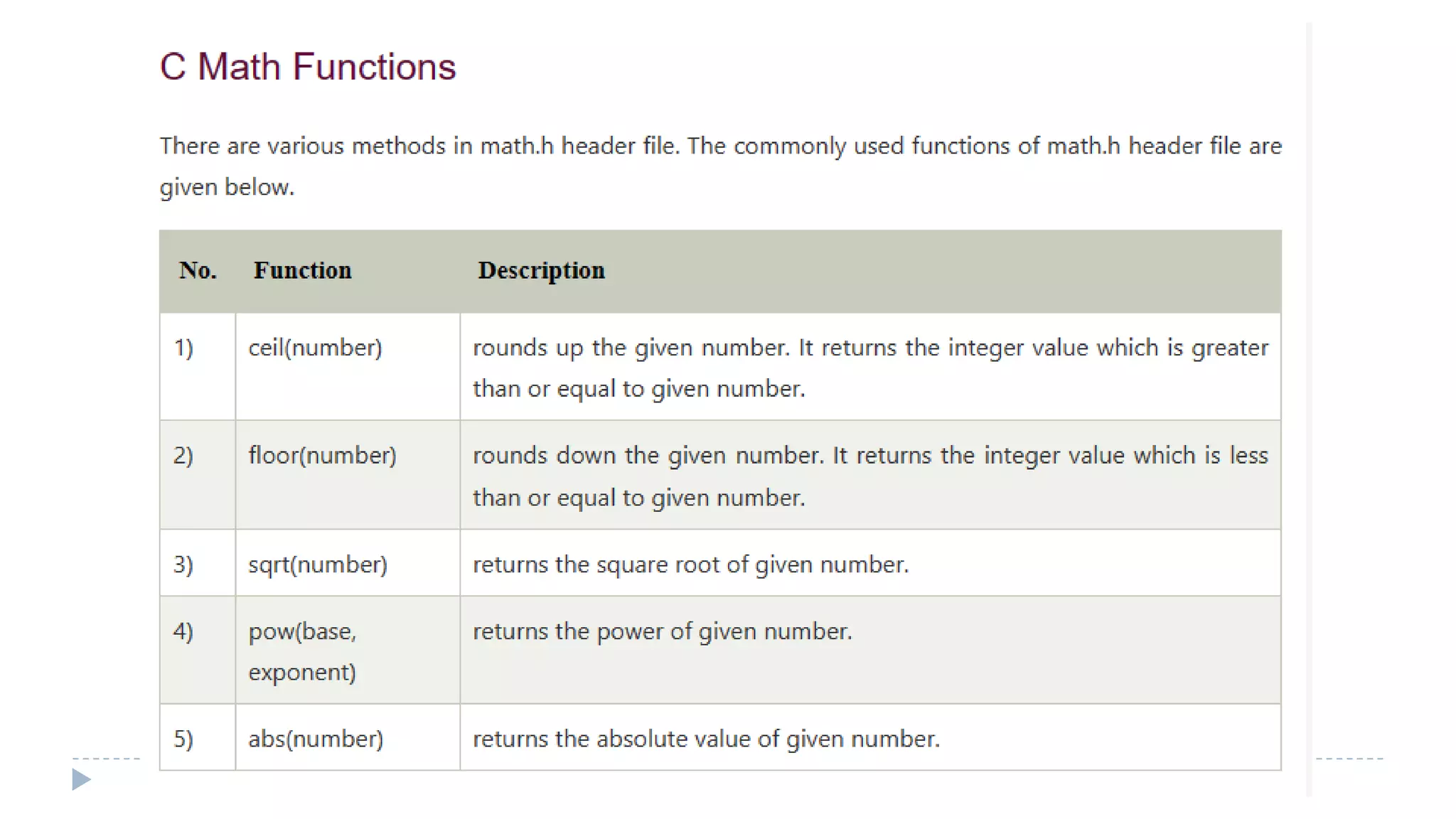The height and width of the screenshot is (819, 1456).
Task: Select the 'Function' column header
Action: pos(303,270)
